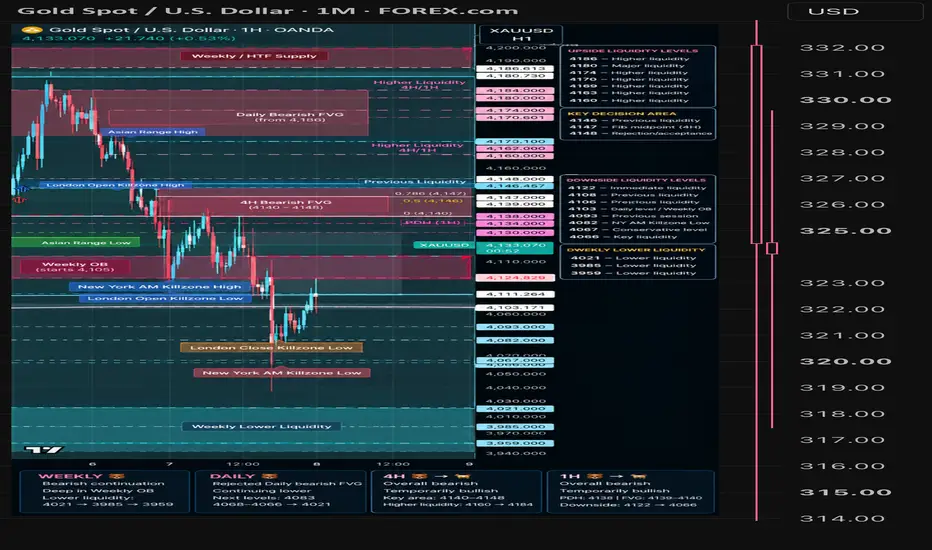Open the 1H bias summary card
The height and width of the screenshot is (550, 932).
(629, 492)
